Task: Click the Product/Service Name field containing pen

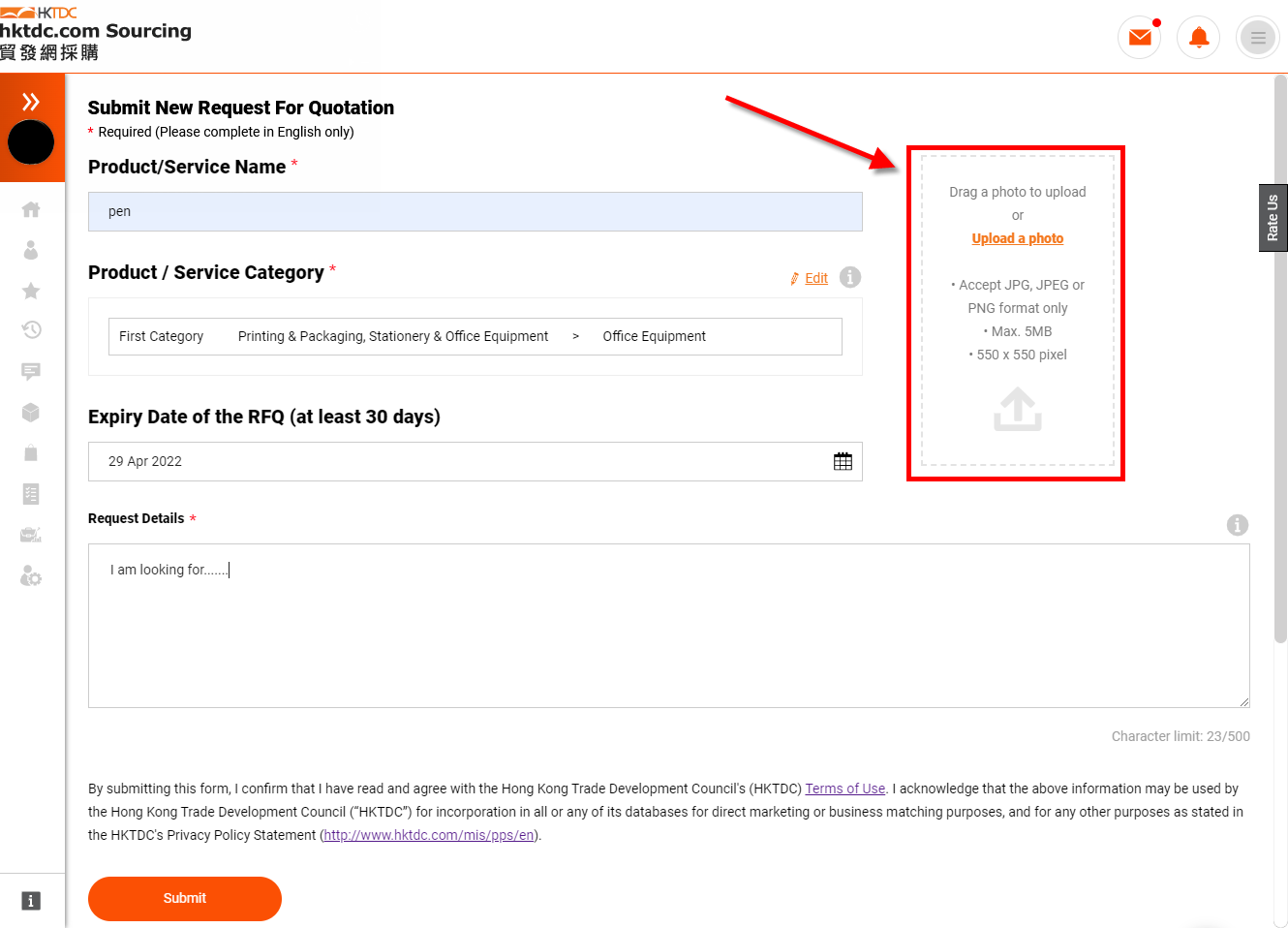Action: point(475,211)
